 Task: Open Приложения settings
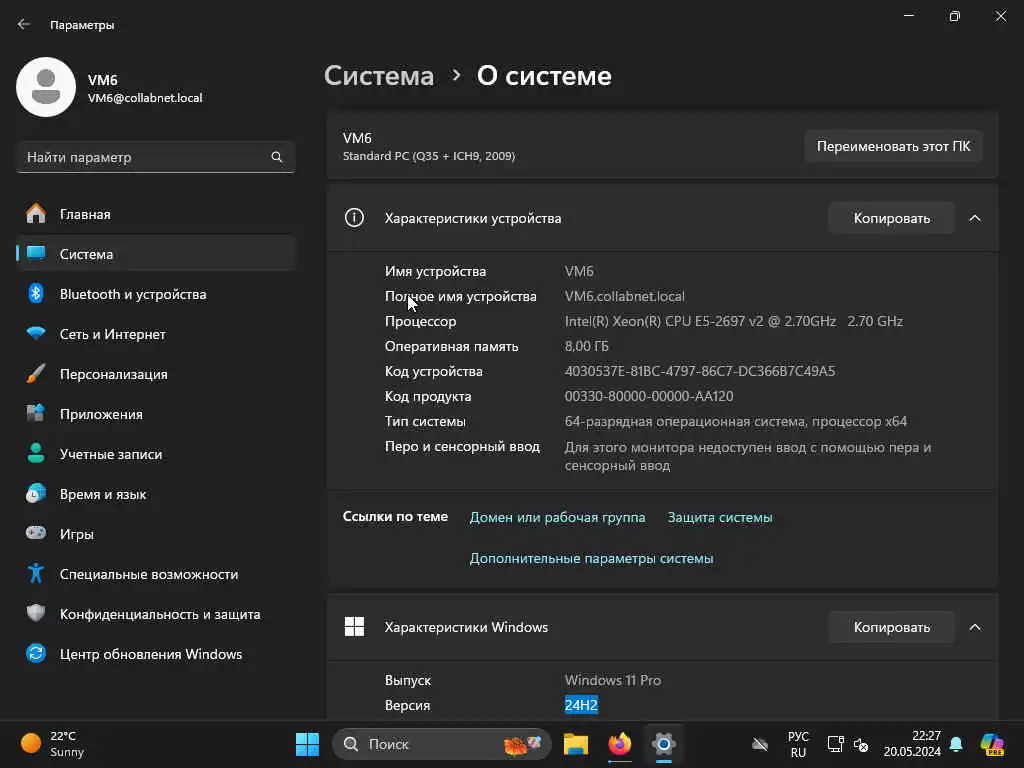coord(155,413)
